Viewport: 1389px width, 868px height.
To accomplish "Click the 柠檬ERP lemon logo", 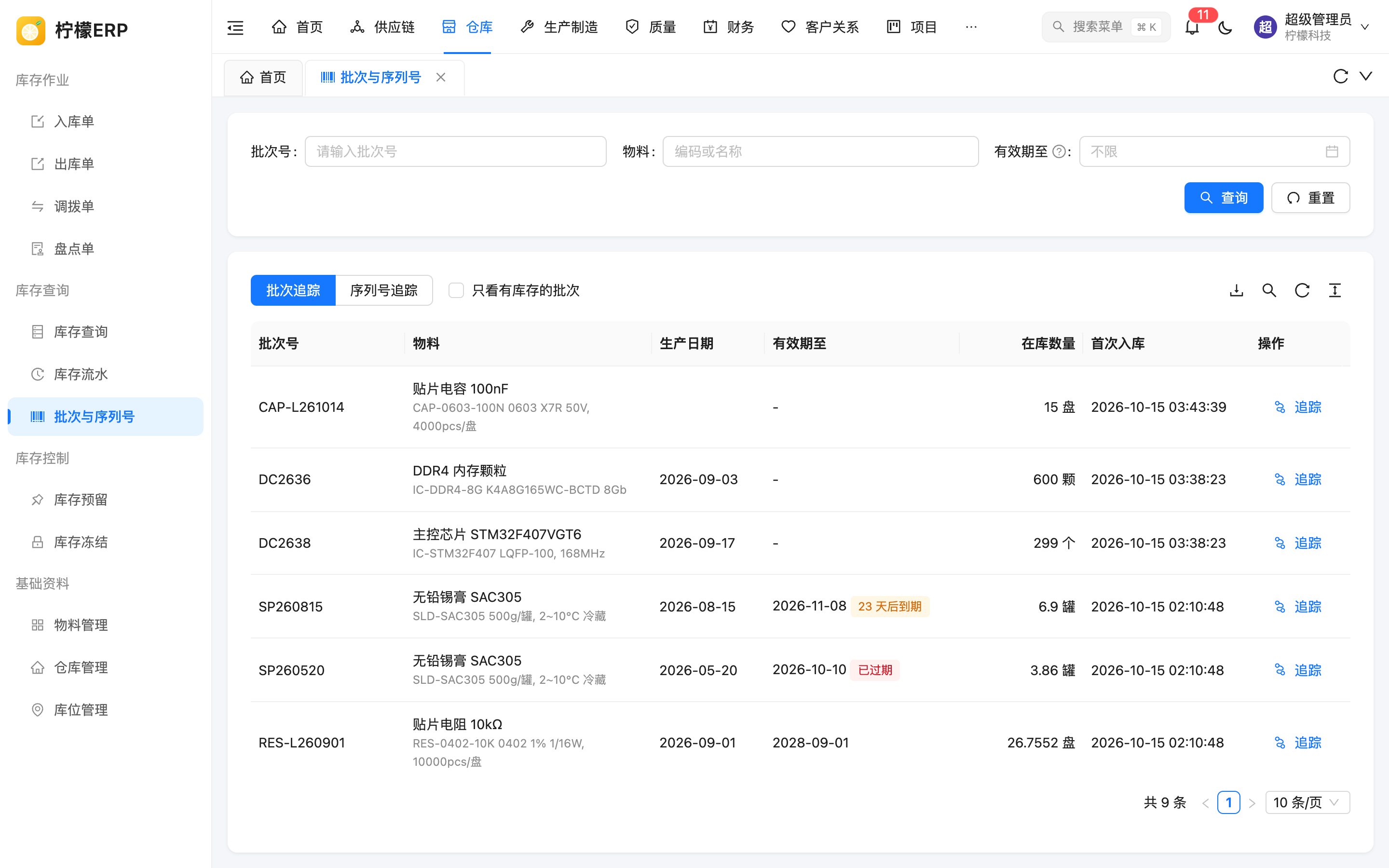I will pos(30,30).
